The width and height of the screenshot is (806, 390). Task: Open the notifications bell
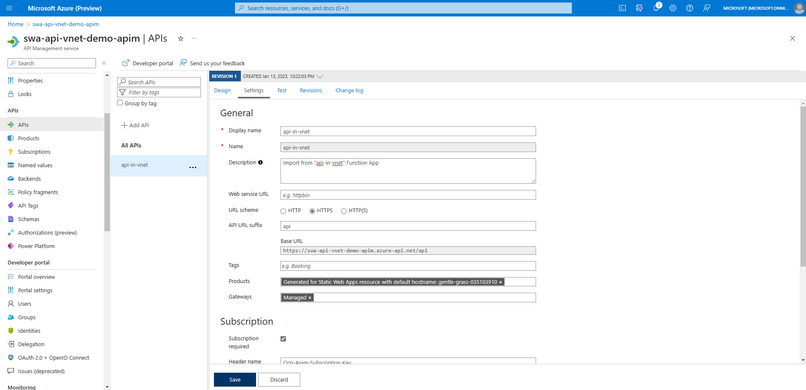[x=656, y=8]
